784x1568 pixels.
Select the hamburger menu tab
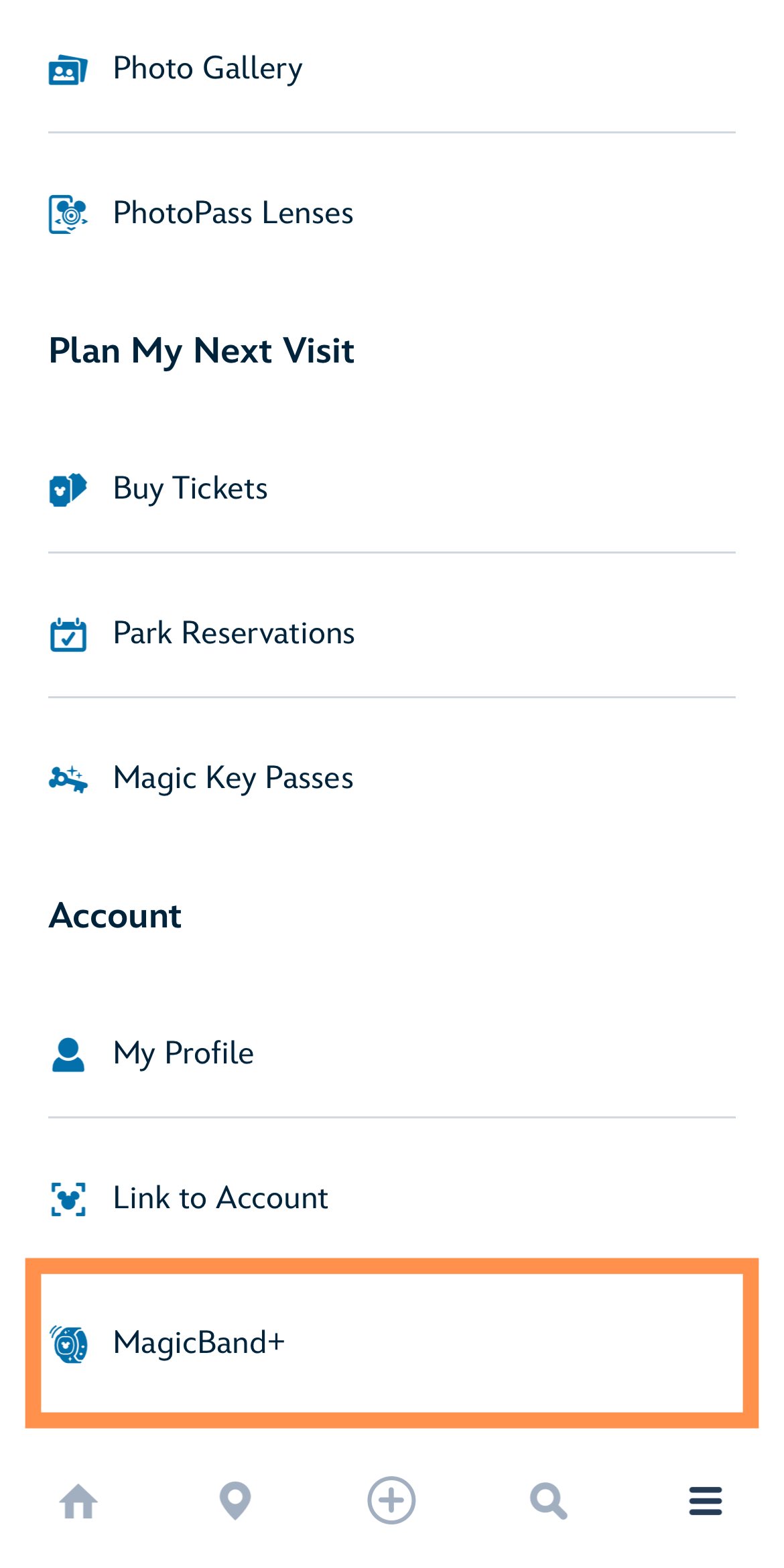pos(705,1501)
